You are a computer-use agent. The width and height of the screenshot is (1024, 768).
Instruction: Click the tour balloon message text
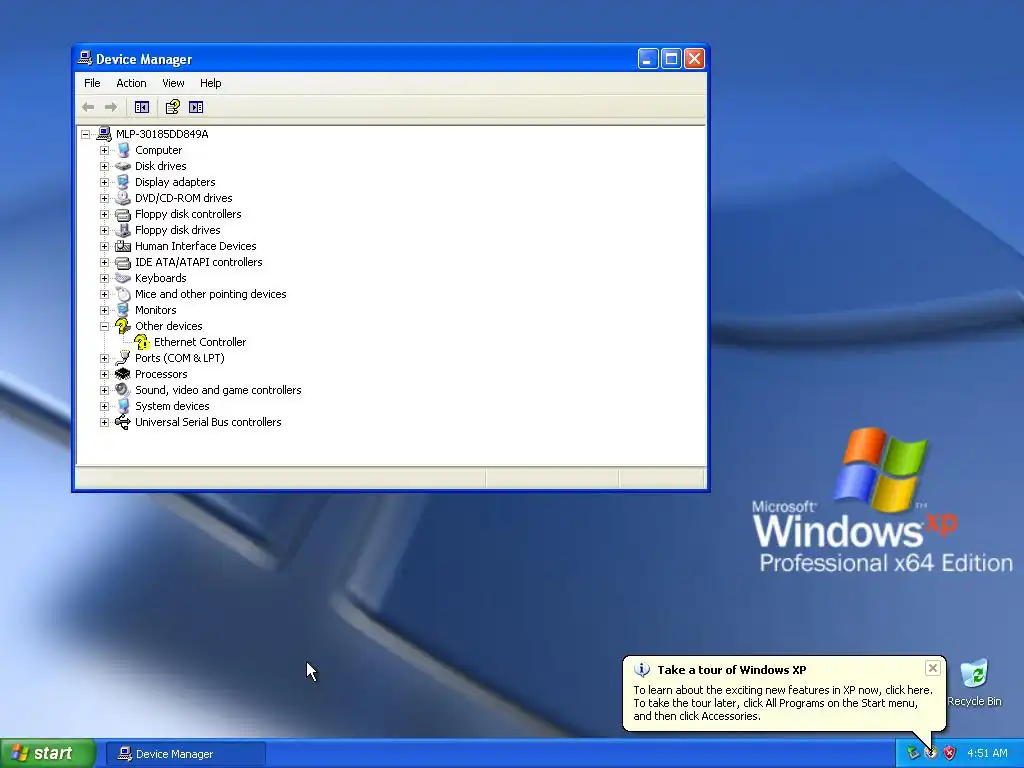[x=782, y=703]
